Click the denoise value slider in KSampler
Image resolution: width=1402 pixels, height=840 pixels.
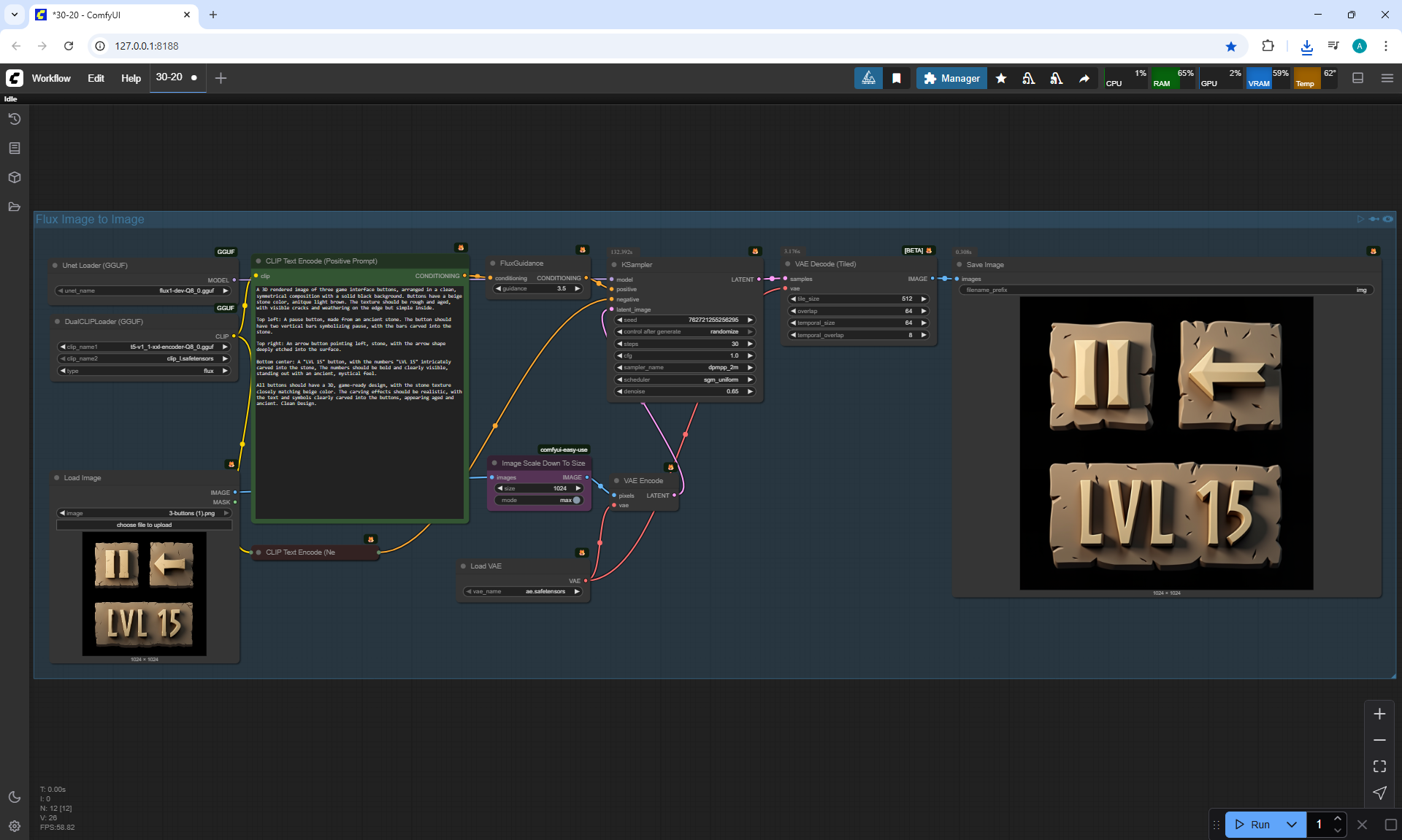(685, 391)
